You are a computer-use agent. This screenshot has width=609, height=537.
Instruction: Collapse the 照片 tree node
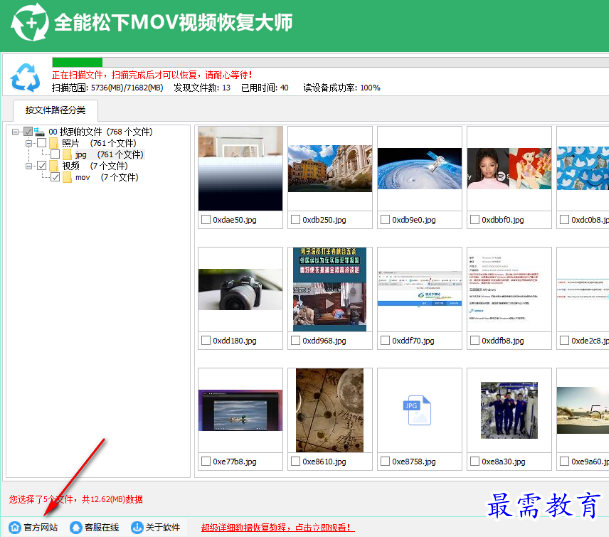[29, 143]
